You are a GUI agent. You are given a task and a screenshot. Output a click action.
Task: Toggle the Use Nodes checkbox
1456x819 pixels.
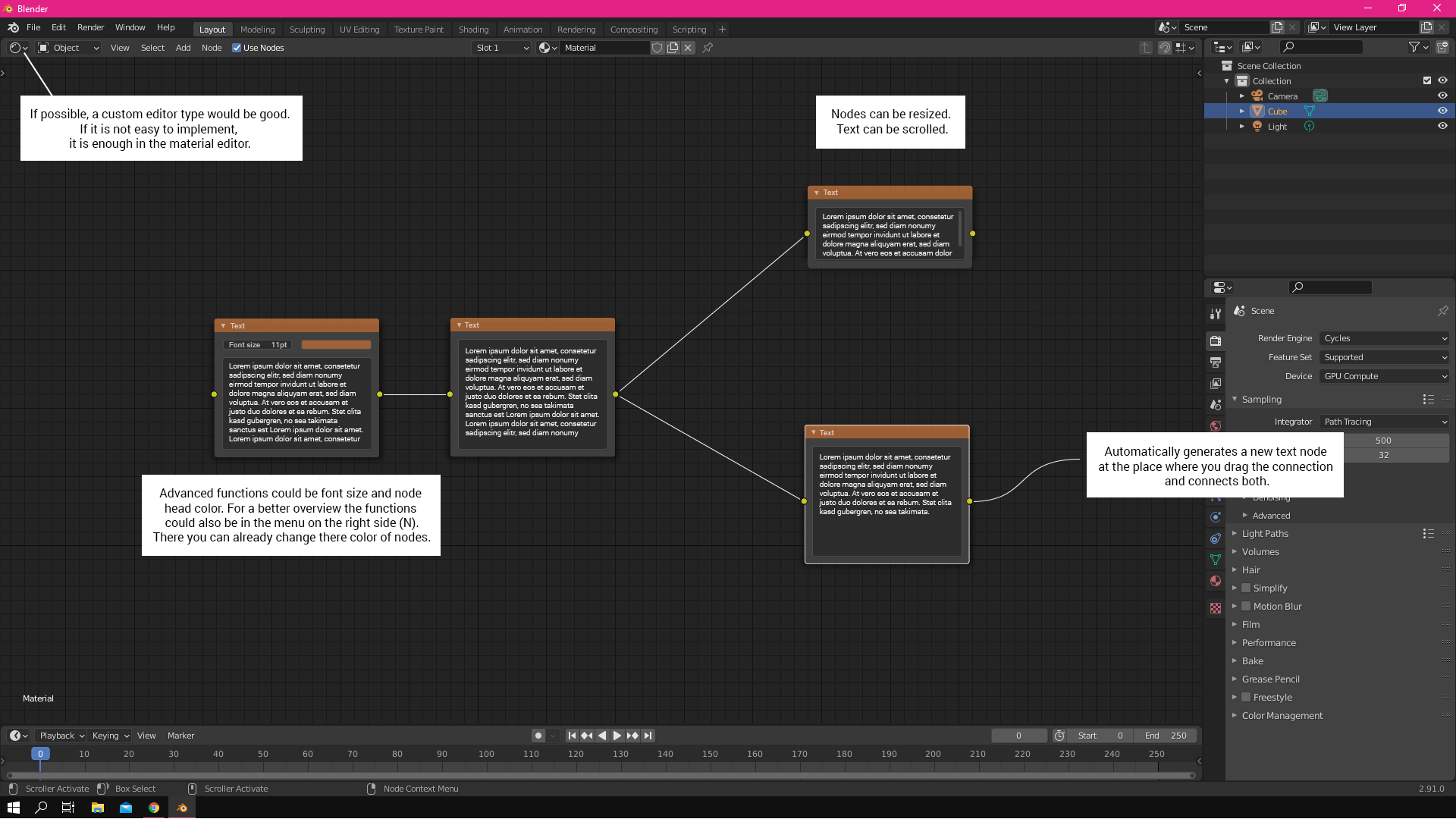coord(237,48)
